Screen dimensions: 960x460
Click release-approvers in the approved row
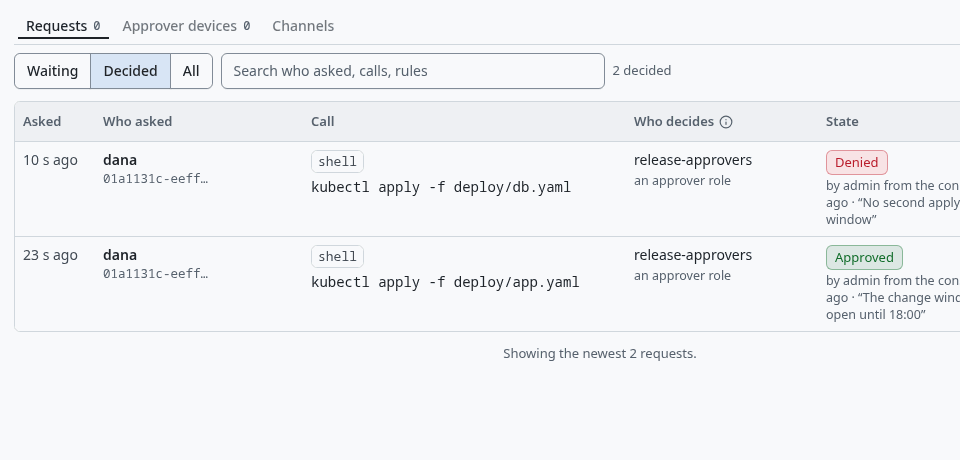point(692,255)
